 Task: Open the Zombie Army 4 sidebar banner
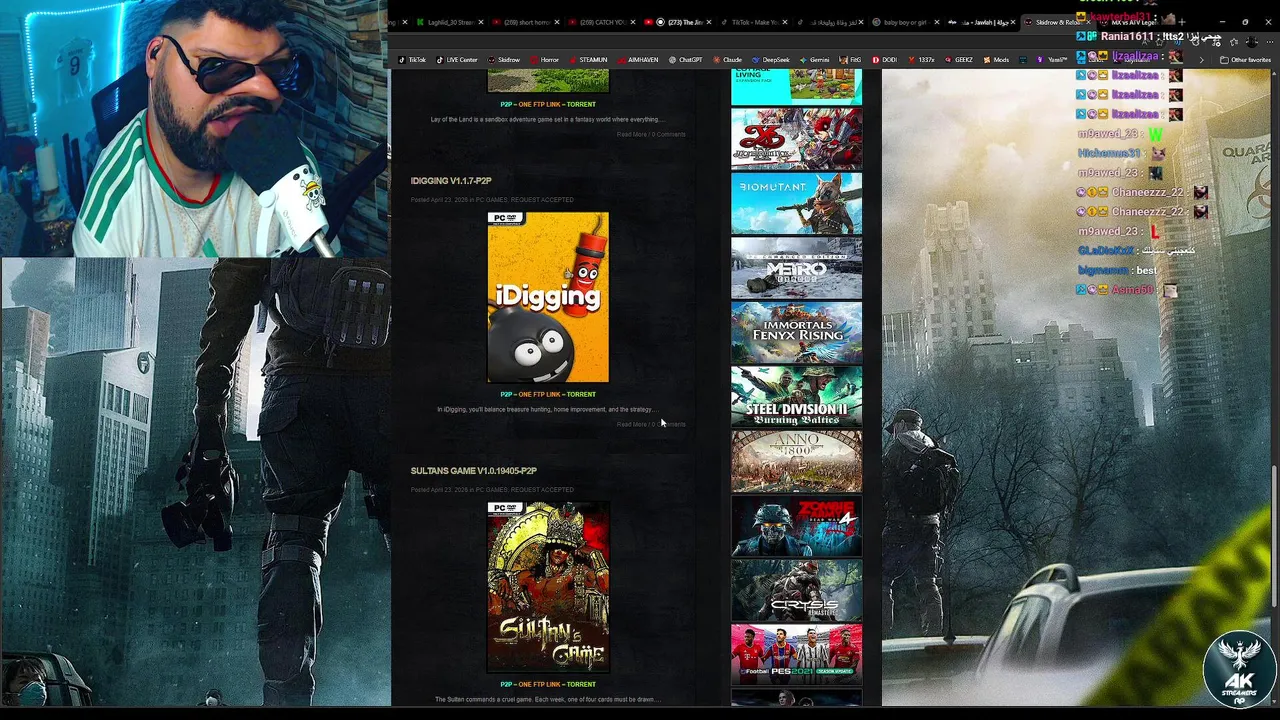(x=796, y=525)
